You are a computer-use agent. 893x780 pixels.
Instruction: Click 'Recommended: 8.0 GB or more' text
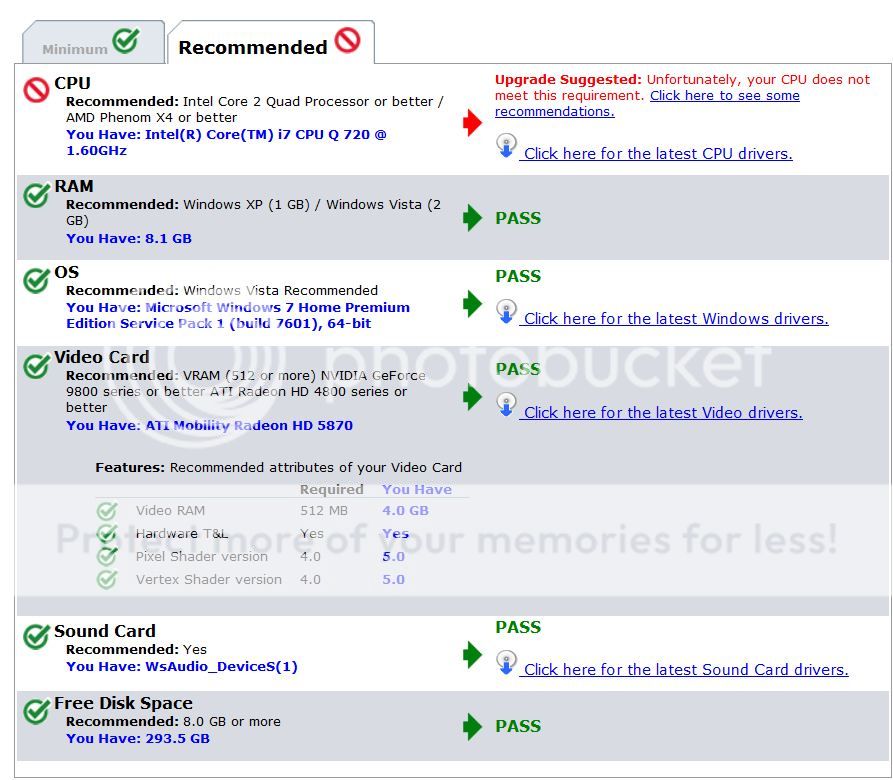(173, 721)
